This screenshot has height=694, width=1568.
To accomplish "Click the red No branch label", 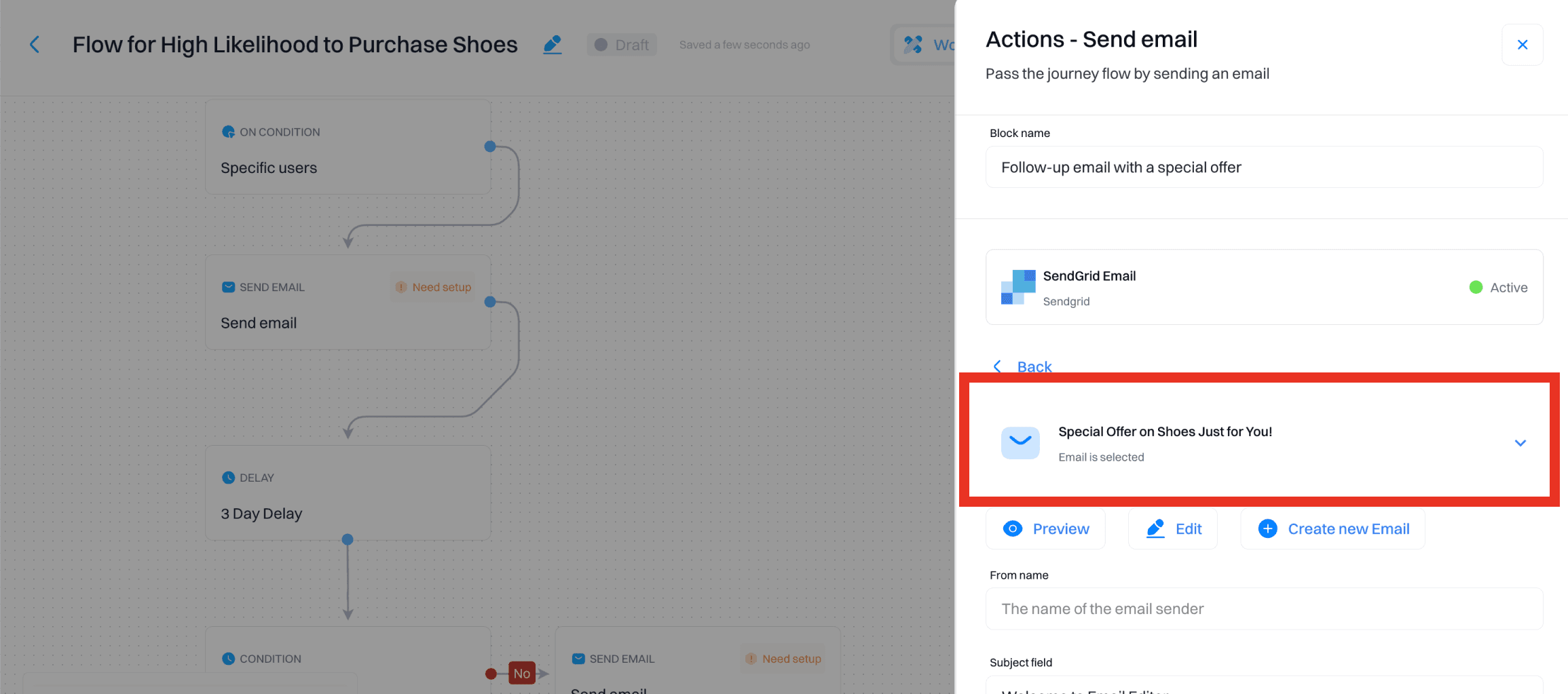I will (x=521, y=673).
